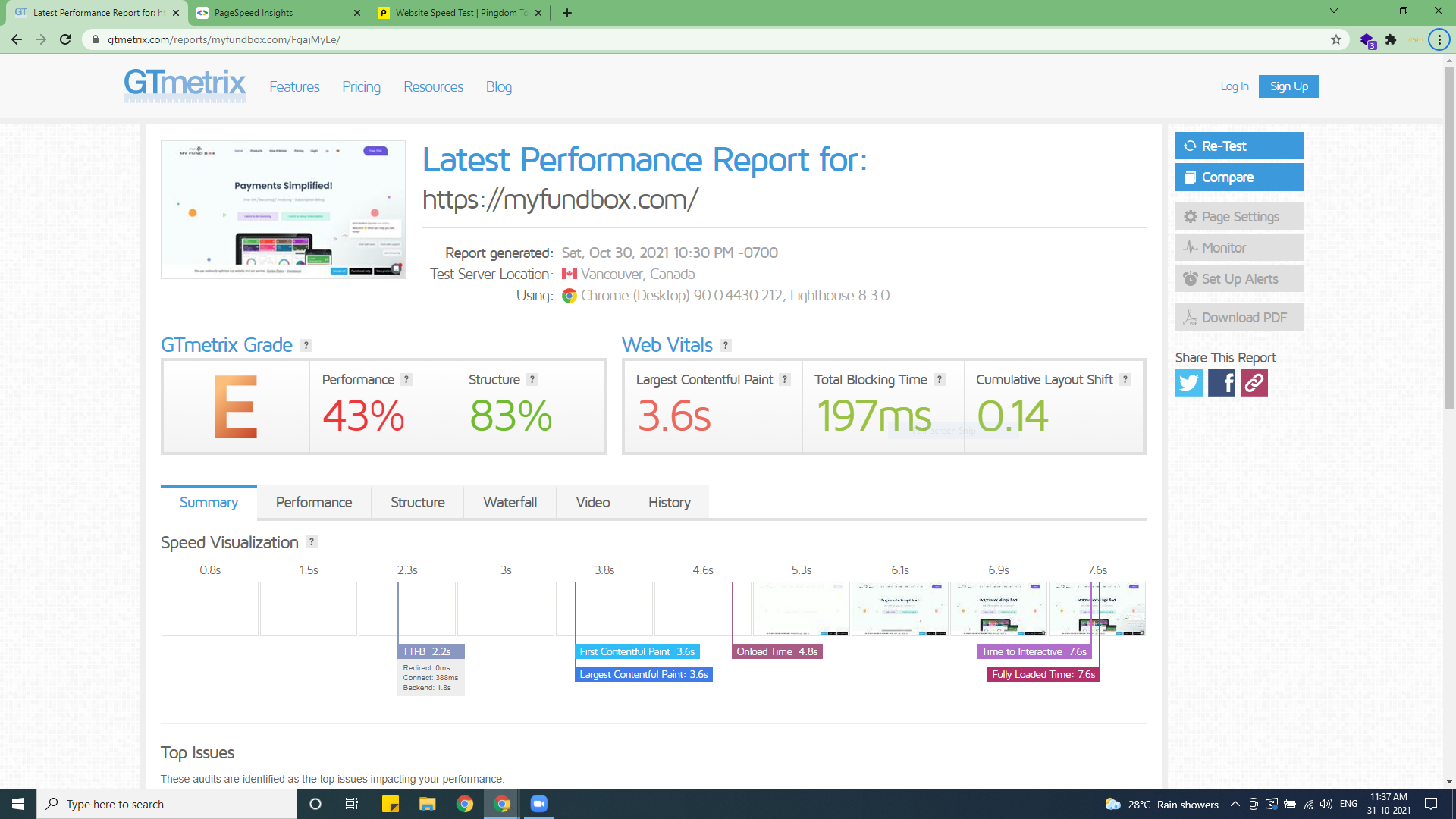1456x819 pixels.
Task: Open the Waterfall report tab
Action: [510, 503]
